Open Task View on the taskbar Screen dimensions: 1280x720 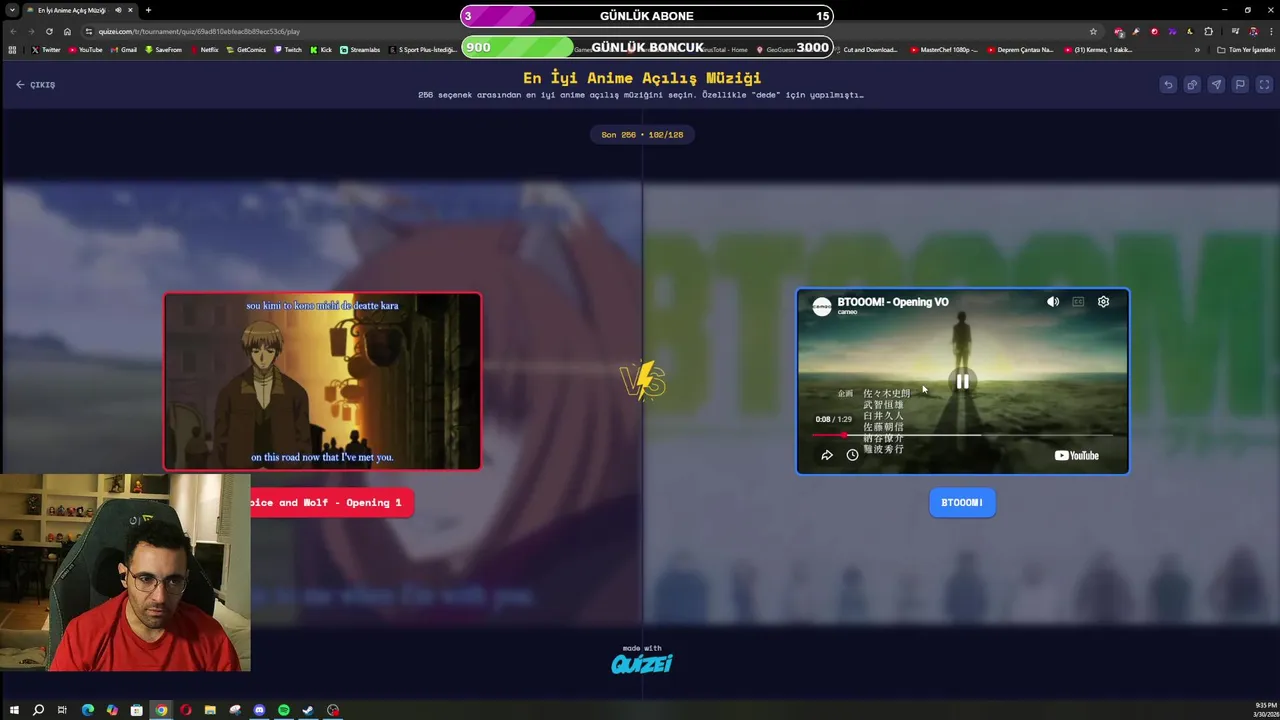pos(62,710)
